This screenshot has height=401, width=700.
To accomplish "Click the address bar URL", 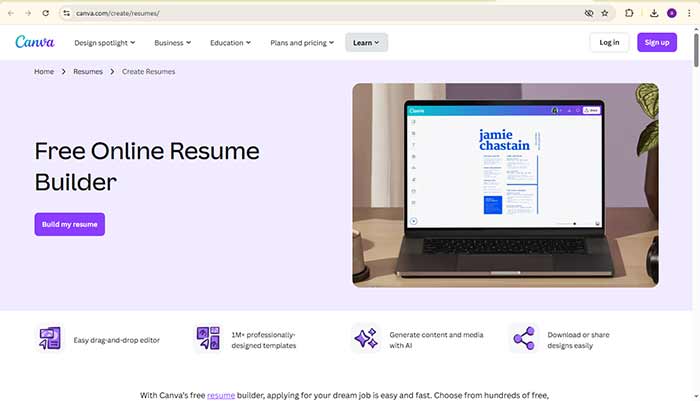I will [117, 13].
